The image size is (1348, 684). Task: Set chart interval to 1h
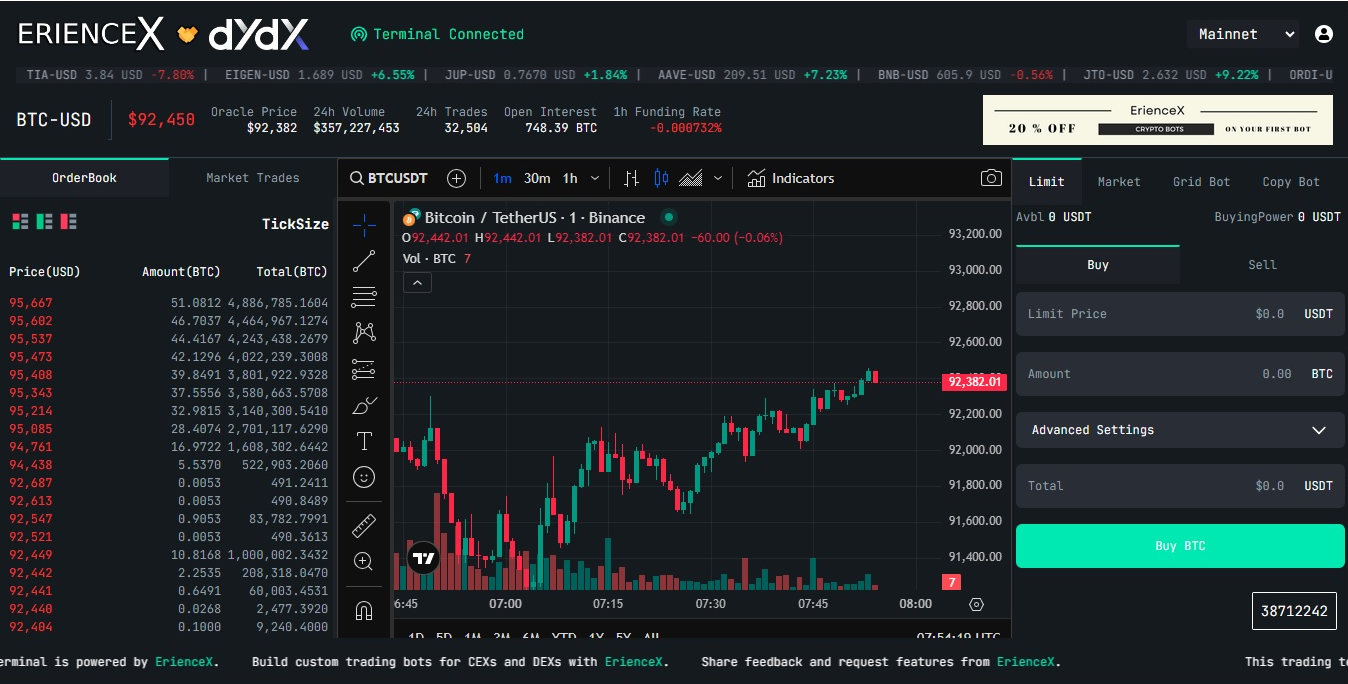570,178
